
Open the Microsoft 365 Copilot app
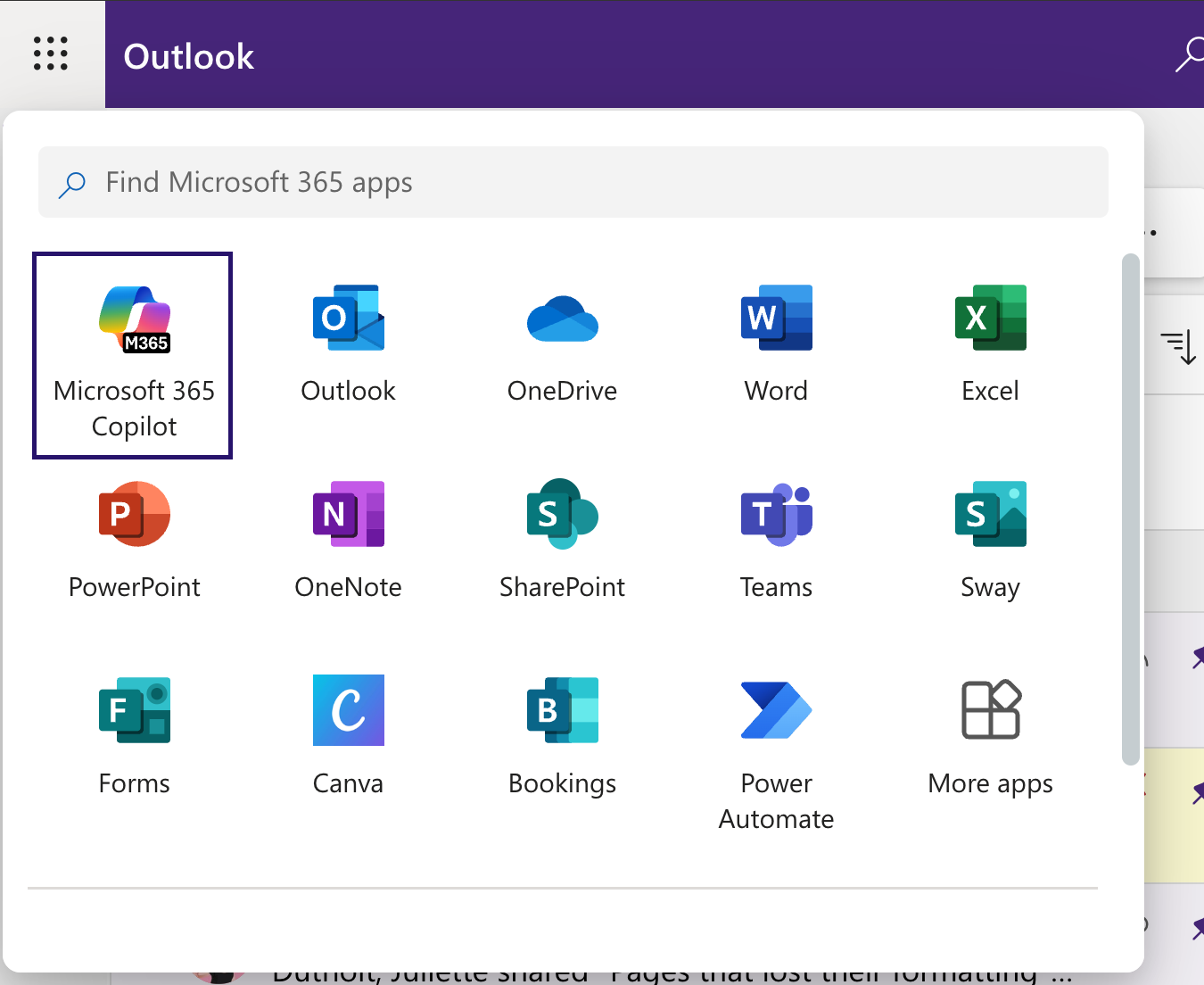point(134,355)
